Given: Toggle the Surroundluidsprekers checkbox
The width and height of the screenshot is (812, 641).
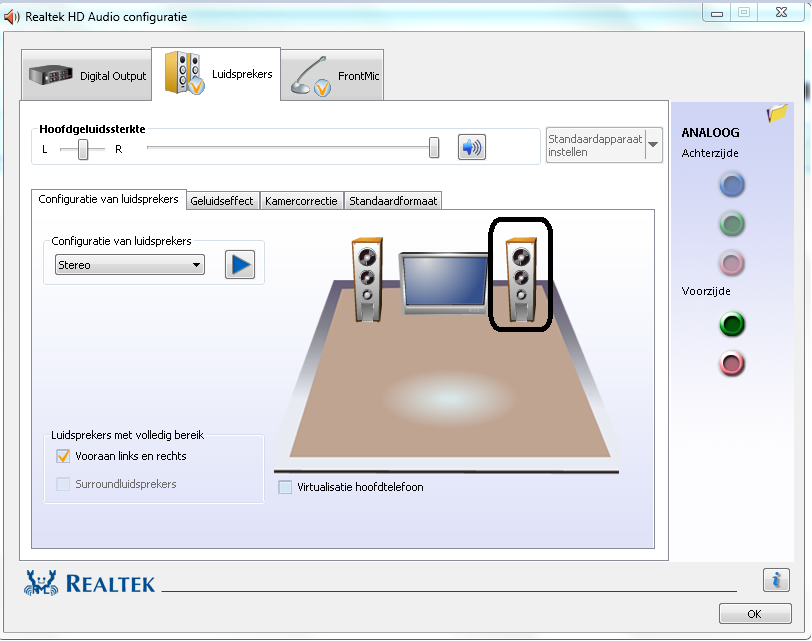Looking at the screenshot, I should [63, 484].
